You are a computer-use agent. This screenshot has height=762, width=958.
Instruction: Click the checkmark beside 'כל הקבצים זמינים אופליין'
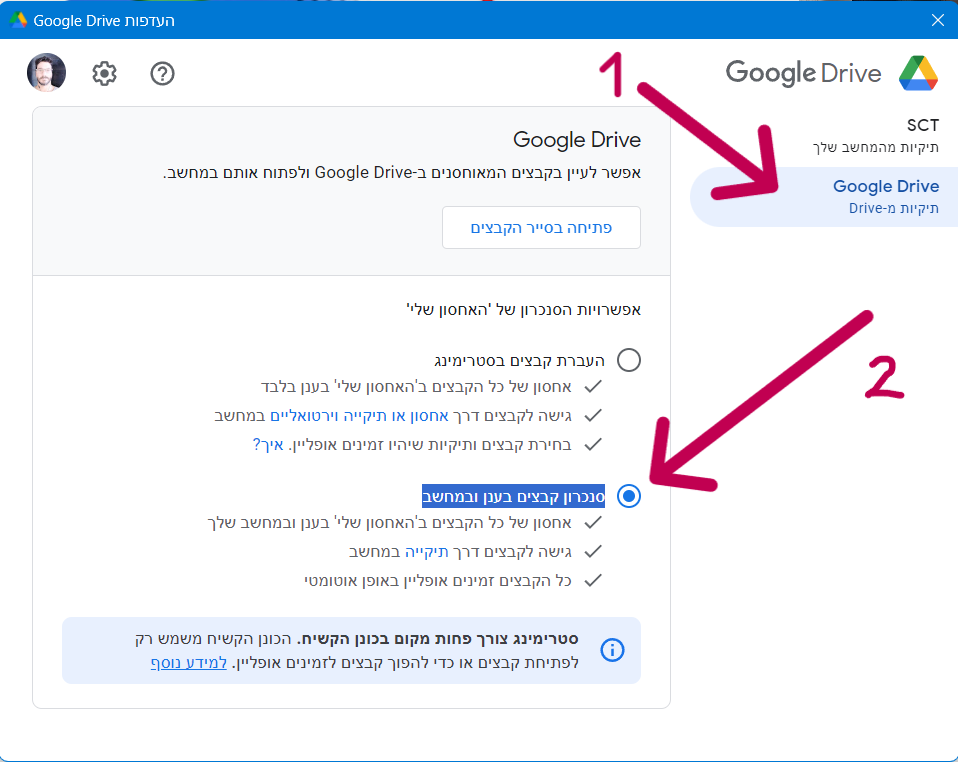click(593, 581)
